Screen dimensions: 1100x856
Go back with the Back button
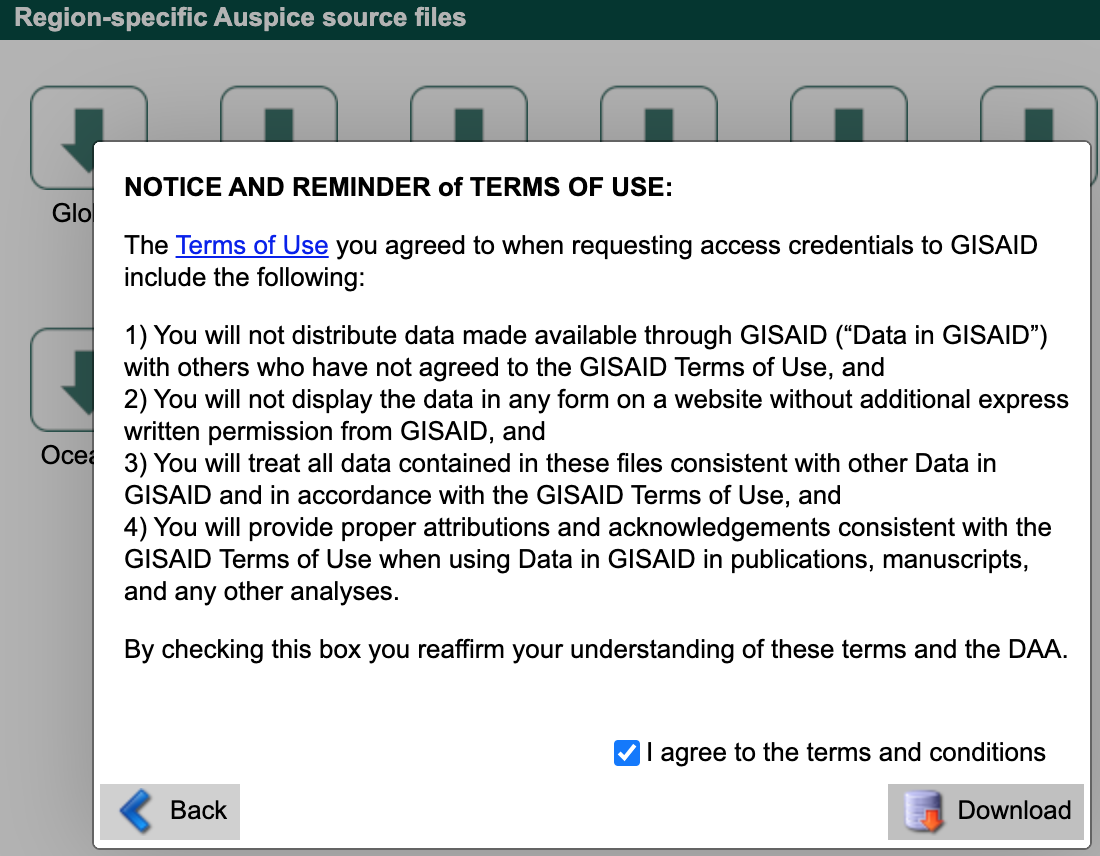[170, 811]
